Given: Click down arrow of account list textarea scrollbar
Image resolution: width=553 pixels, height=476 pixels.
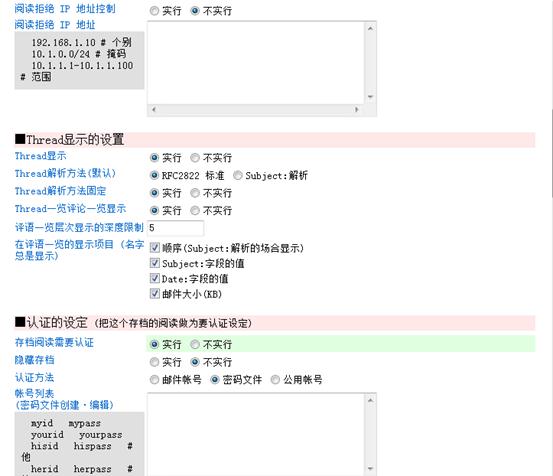Looking at the screenshot, I should pyautogui.click(x=370, y=469).
